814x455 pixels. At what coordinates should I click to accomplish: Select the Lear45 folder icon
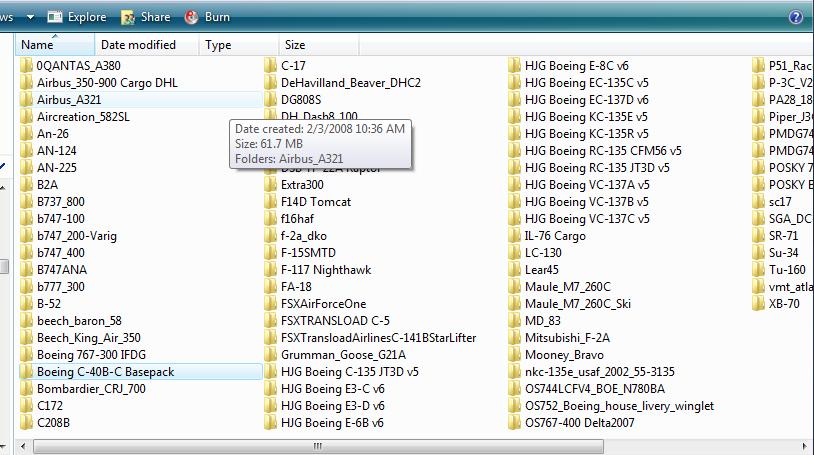tap(514, 270)
